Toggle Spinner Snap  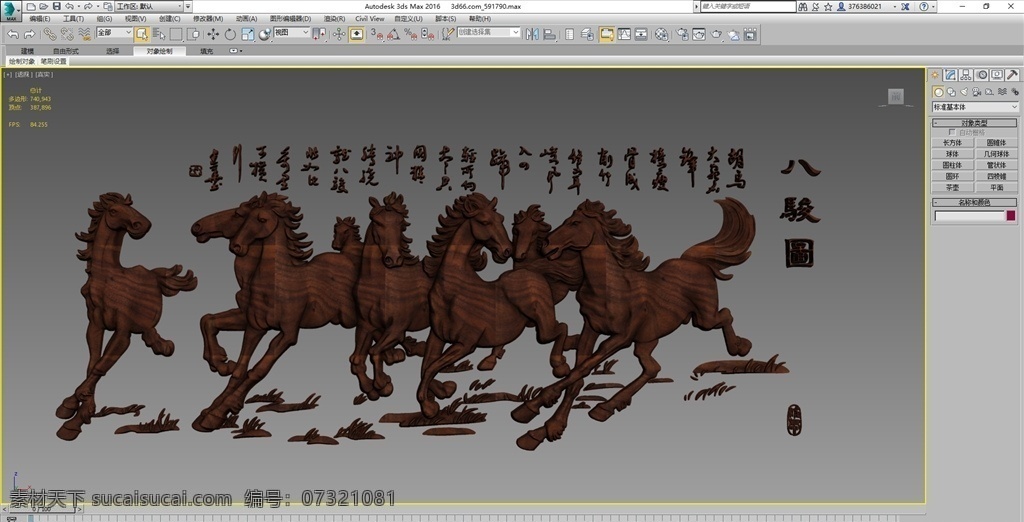coord(427,34)
